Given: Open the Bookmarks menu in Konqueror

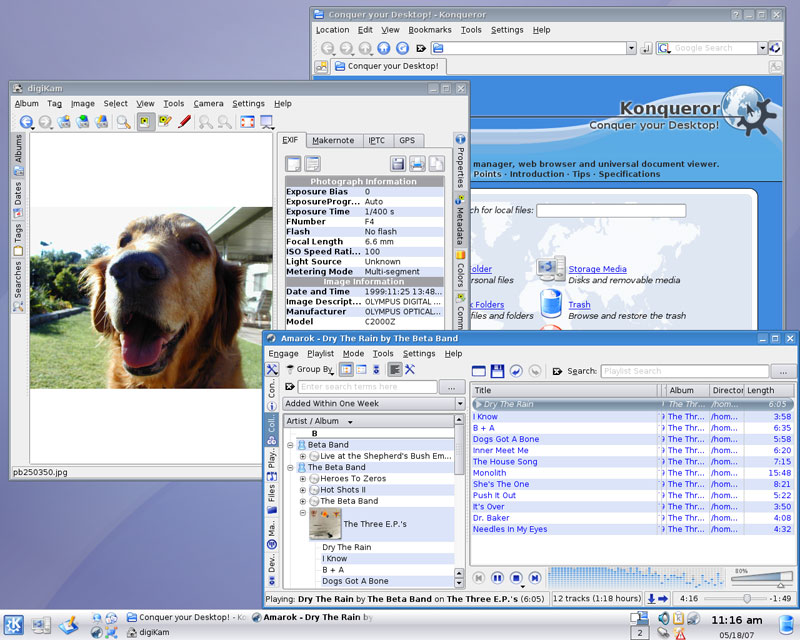Looking at the screenshot, I should coord(430,30).
